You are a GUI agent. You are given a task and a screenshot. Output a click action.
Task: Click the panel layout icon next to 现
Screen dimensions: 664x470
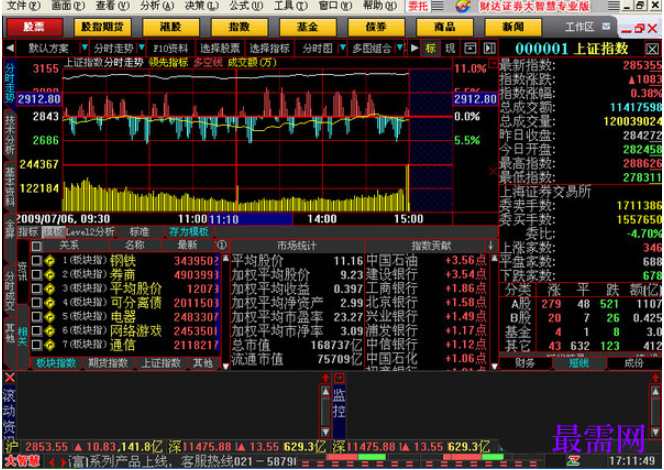470,48
